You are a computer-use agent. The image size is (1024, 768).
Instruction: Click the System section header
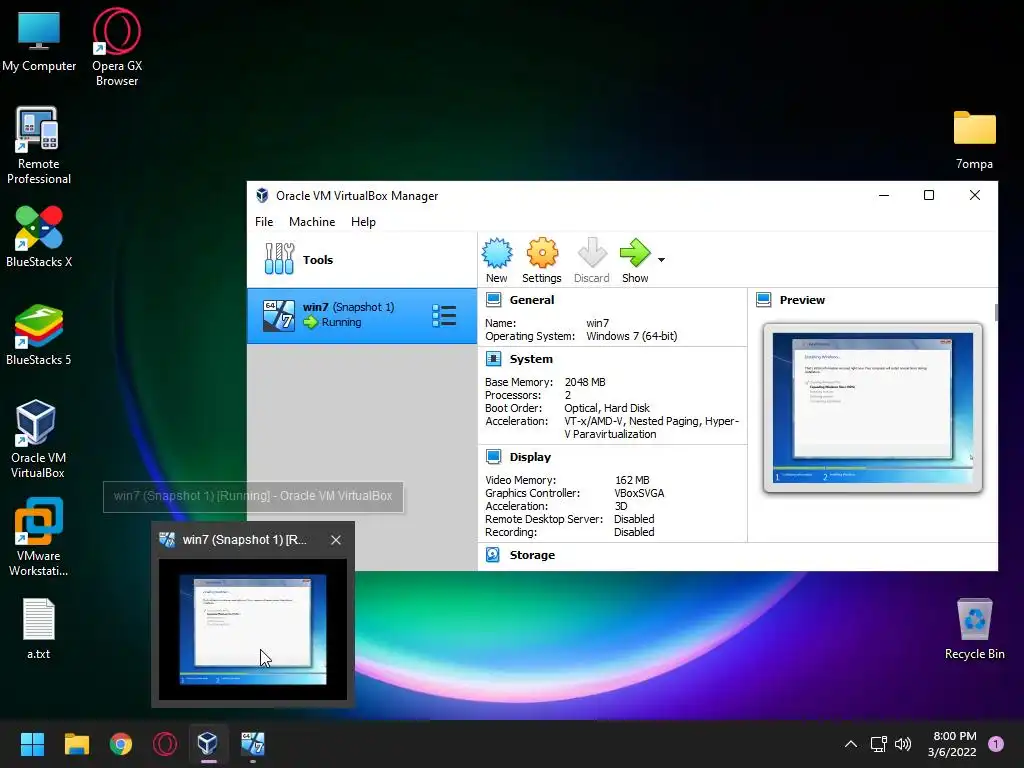(531, 359)
